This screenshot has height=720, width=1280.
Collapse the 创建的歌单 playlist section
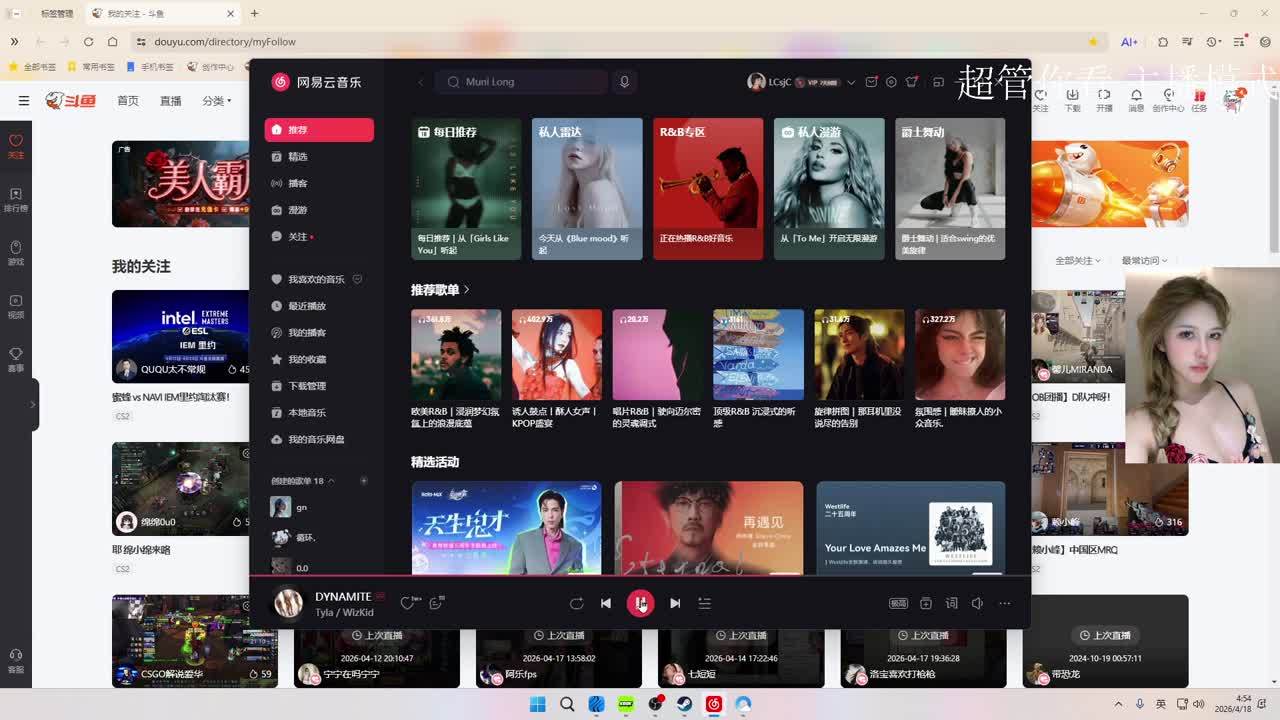[331, 481]
